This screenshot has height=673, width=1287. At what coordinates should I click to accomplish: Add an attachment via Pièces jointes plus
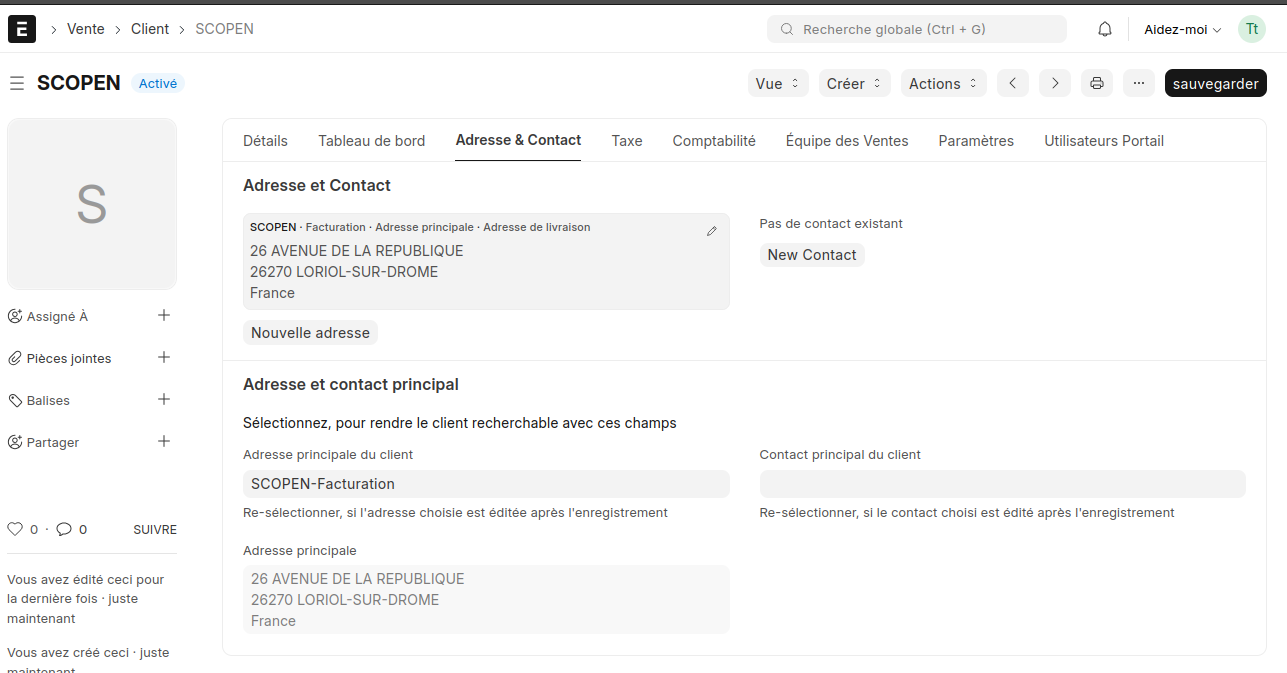[x=165, y=357]
